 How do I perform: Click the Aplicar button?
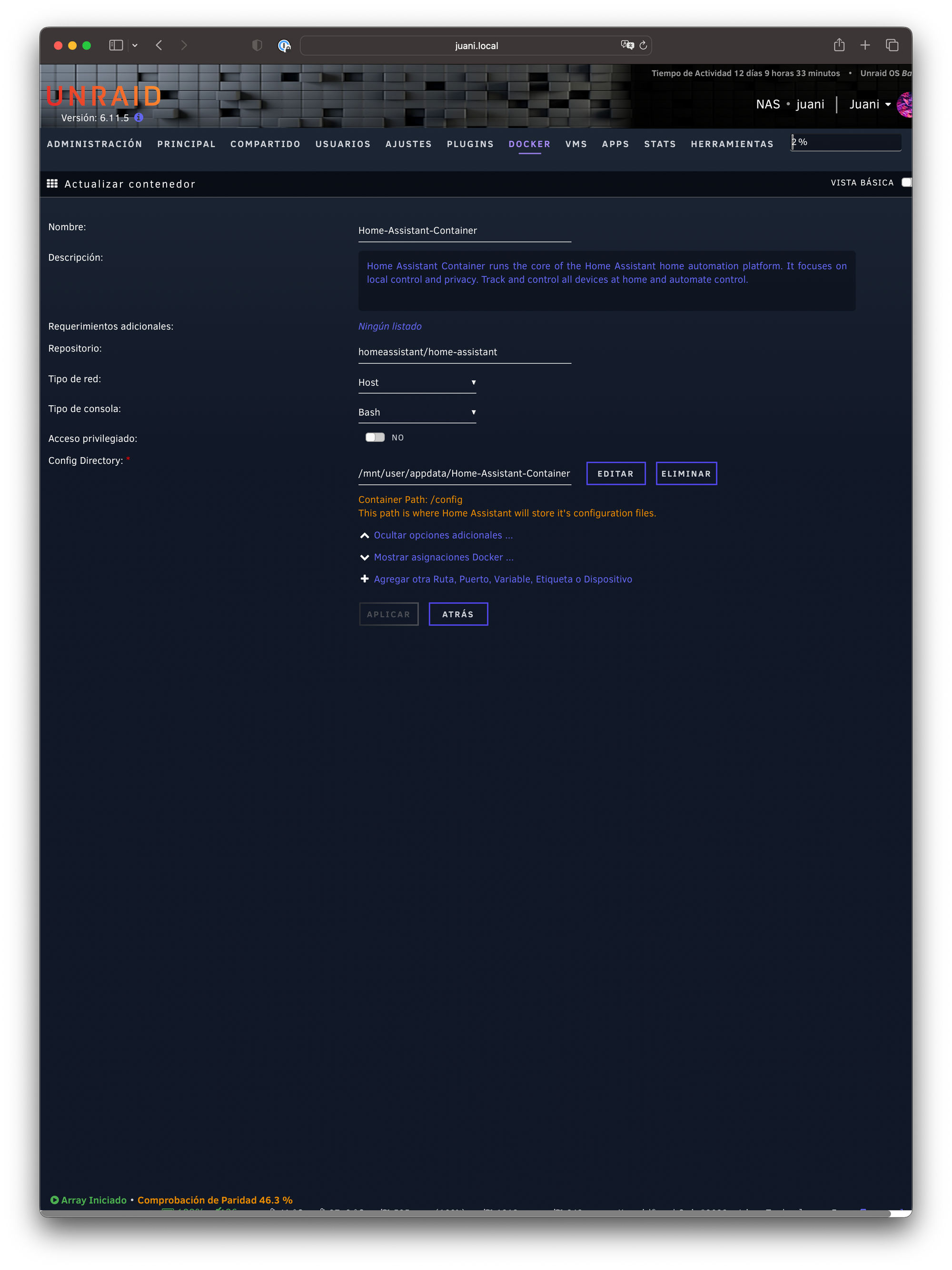pos(388,614)
